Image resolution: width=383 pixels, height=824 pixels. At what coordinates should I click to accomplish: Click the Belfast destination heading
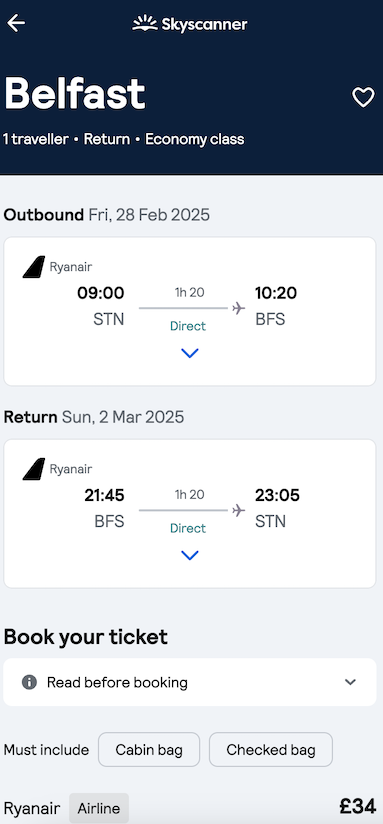click(x=75, y=94)
